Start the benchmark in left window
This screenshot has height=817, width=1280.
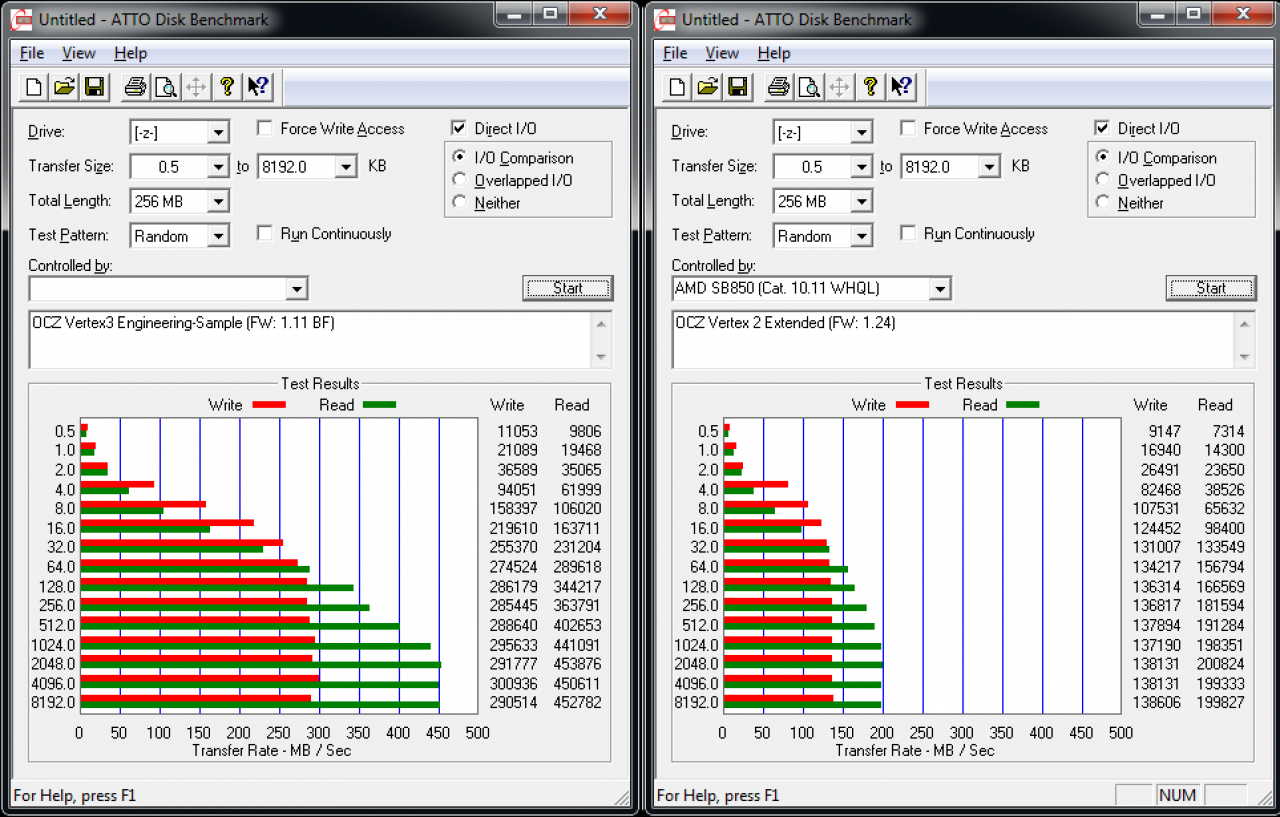567,288
